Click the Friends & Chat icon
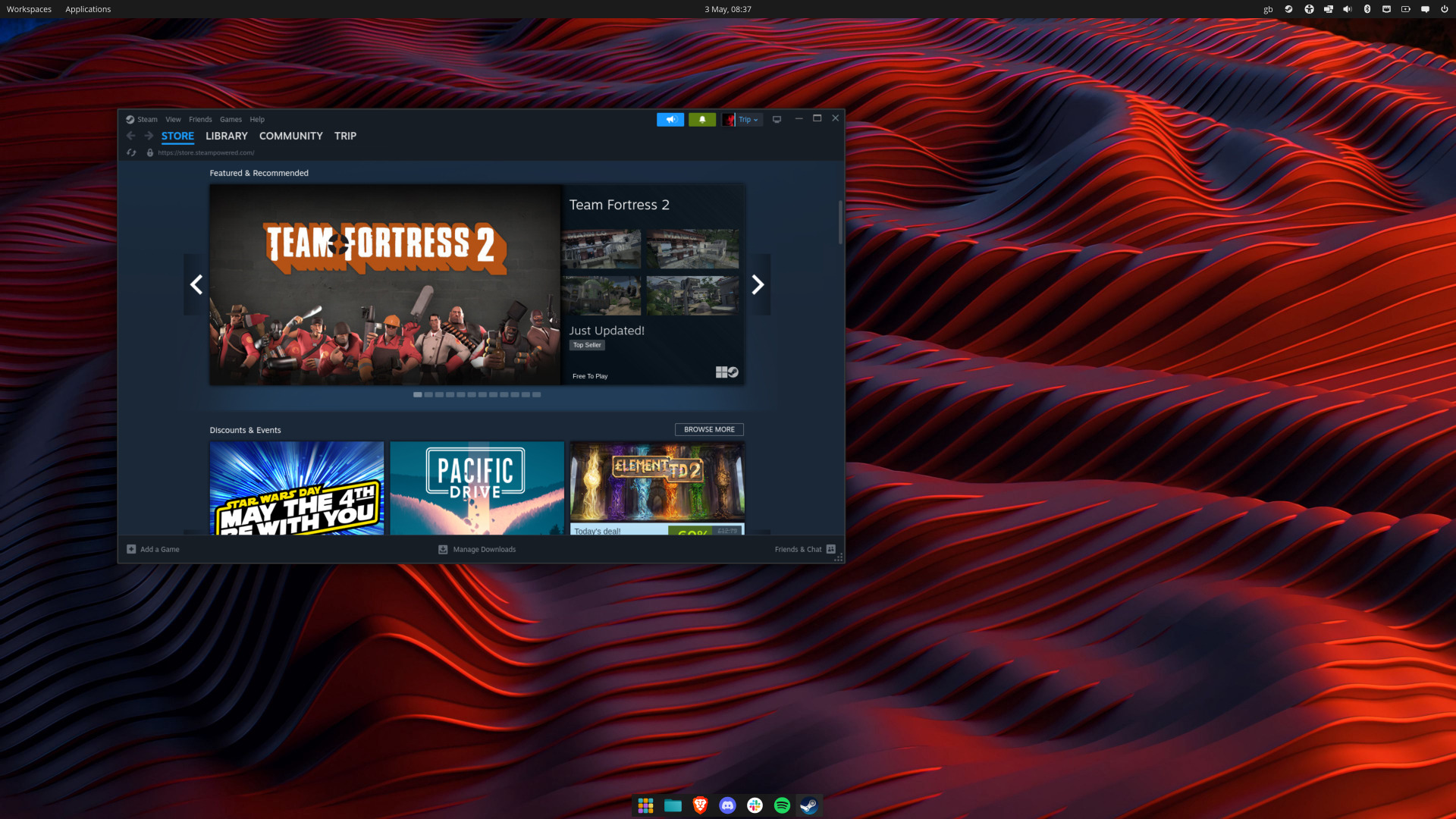Viewport: 1456px width, 819px height. click(831, 549)
